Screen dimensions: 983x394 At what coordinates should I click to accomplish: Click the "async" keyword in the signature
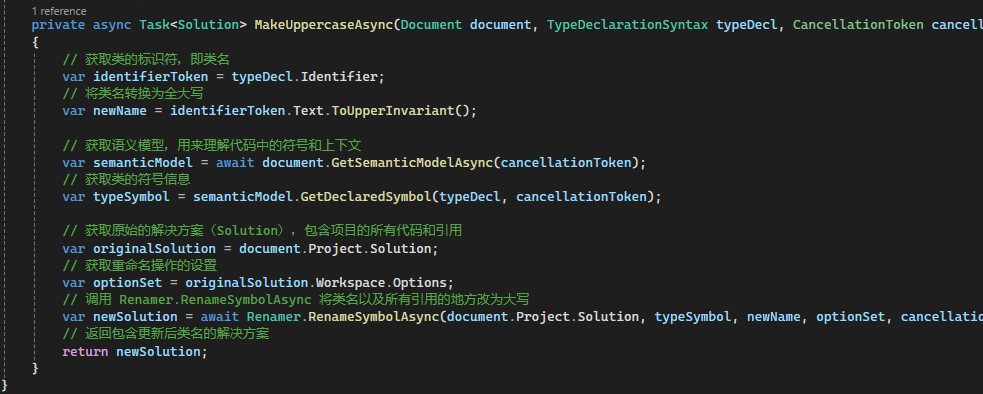pyautogui.click(x=112, y=25)
